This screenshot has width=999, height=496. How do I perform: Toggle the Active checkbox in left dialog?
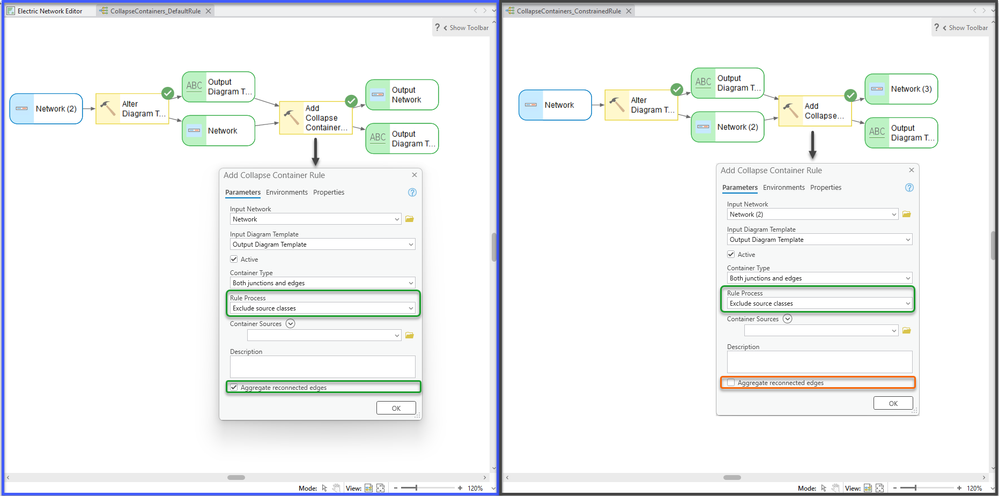[234, 259]
